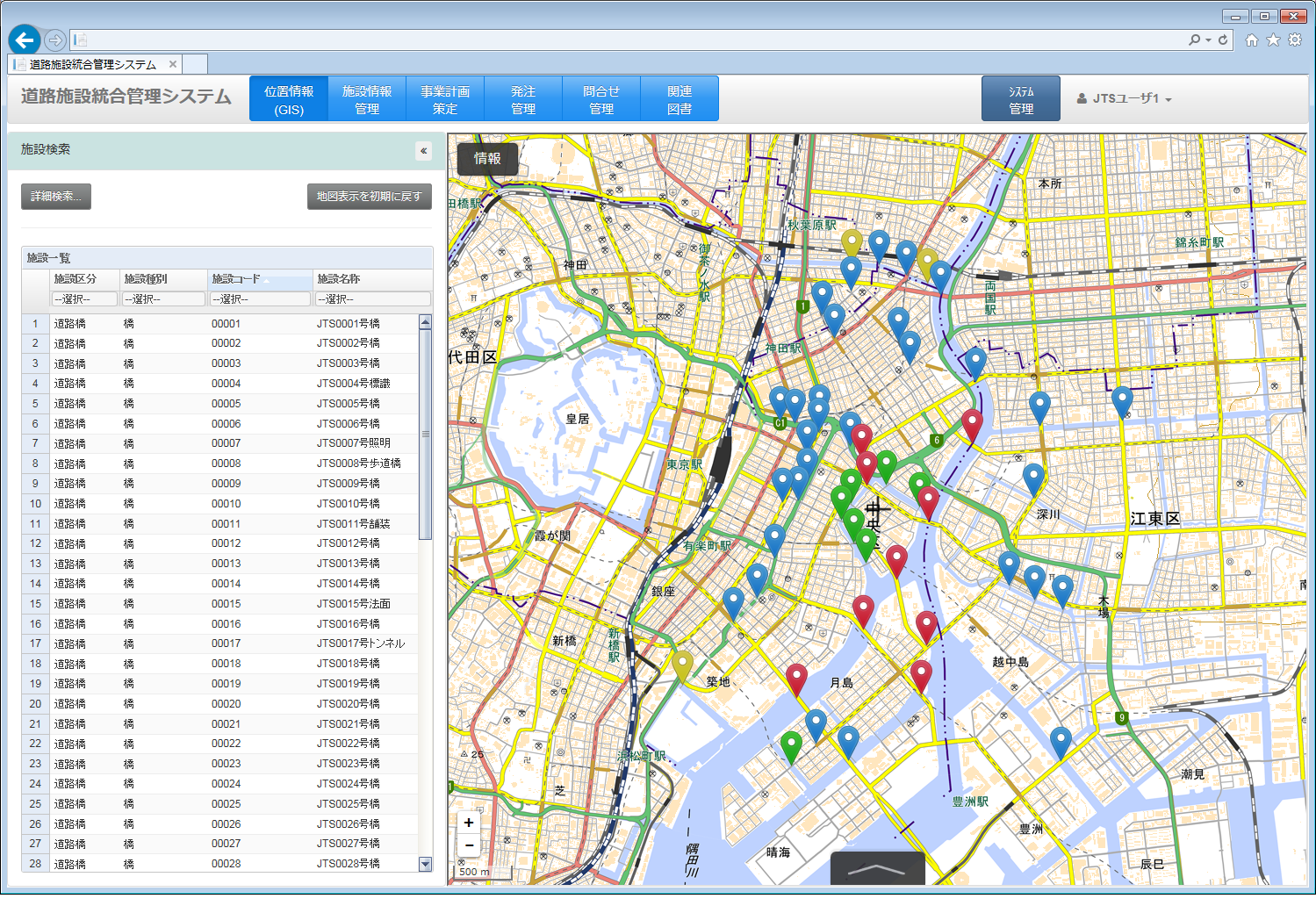Click the facility list scroll down arrow
1316x913 pixels.
(x=426, y=864)
